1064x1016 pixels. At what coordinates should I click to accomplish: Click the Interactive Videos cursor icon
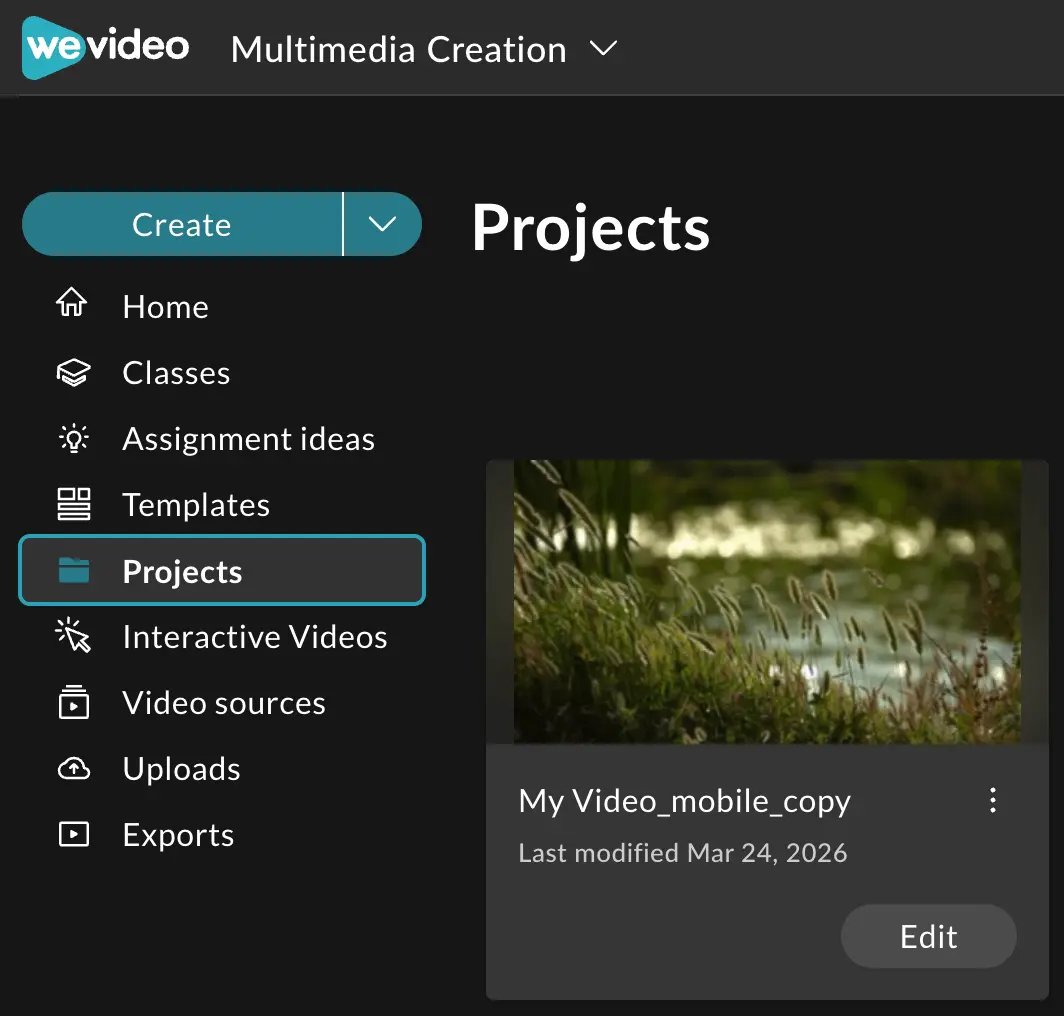(x=73, y=636)
